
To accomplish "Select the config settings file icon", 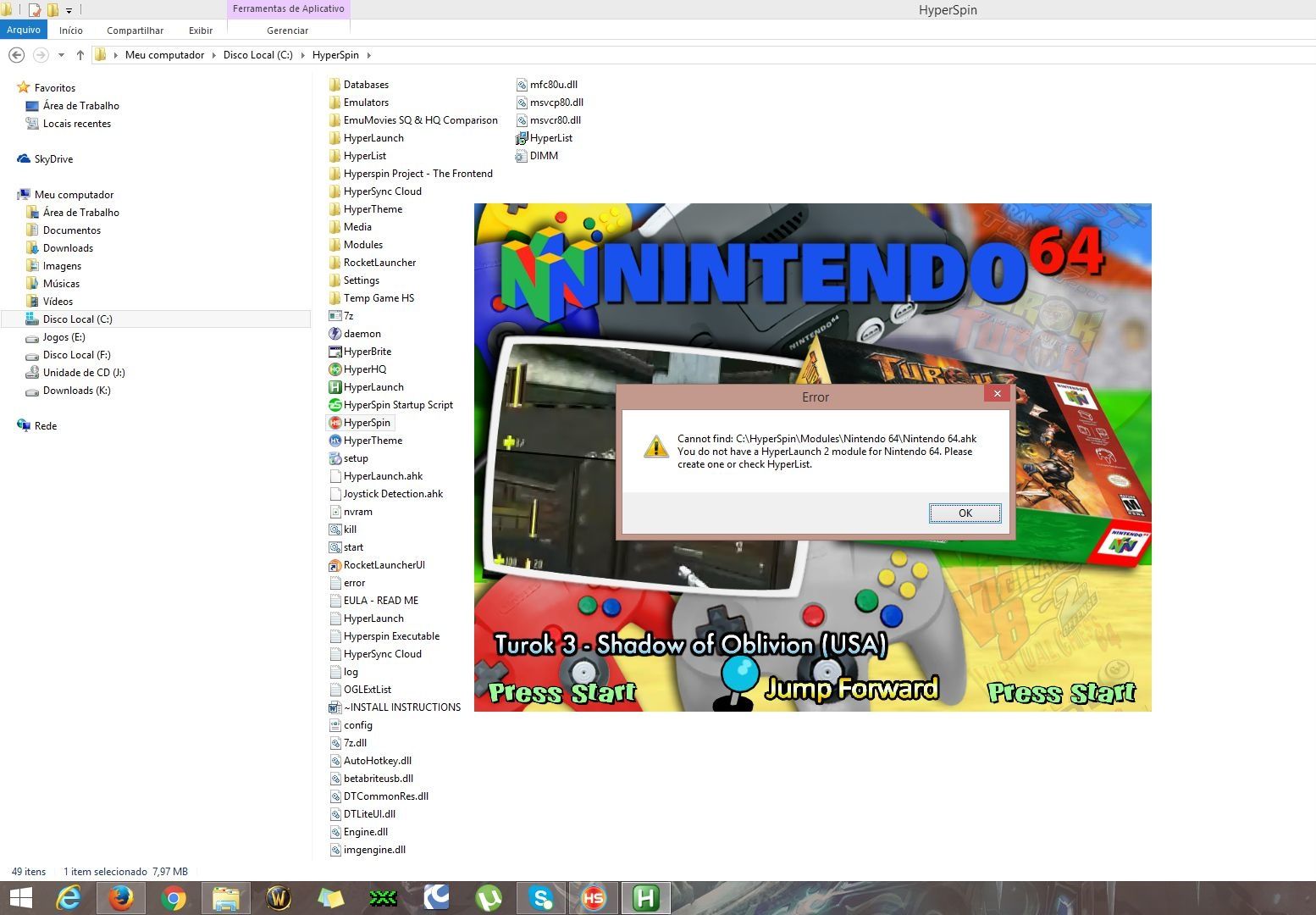I will (x=335, y=725).
